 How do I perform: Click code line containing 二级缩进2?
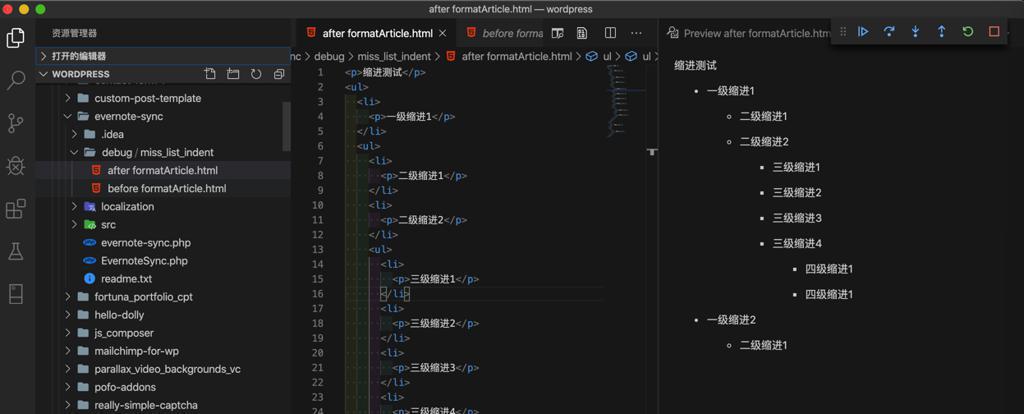[423, 220]
